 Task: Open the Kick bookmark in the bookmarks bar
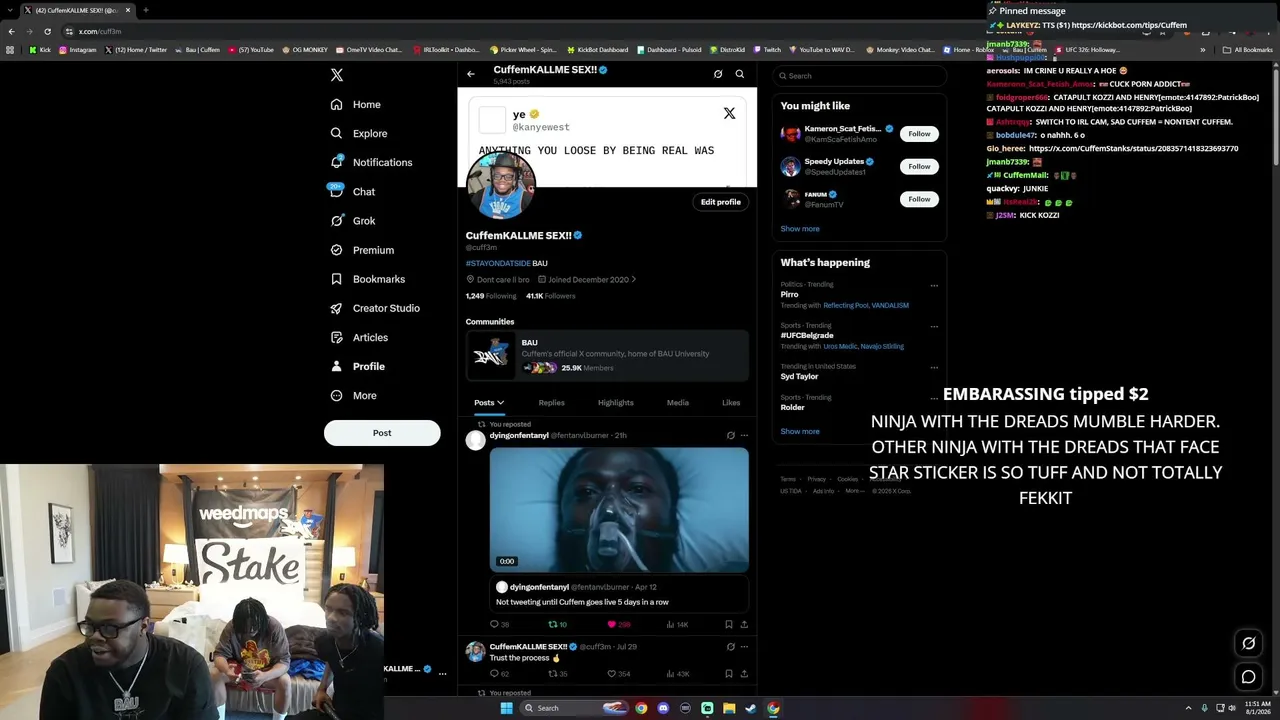tap(40, 50)
